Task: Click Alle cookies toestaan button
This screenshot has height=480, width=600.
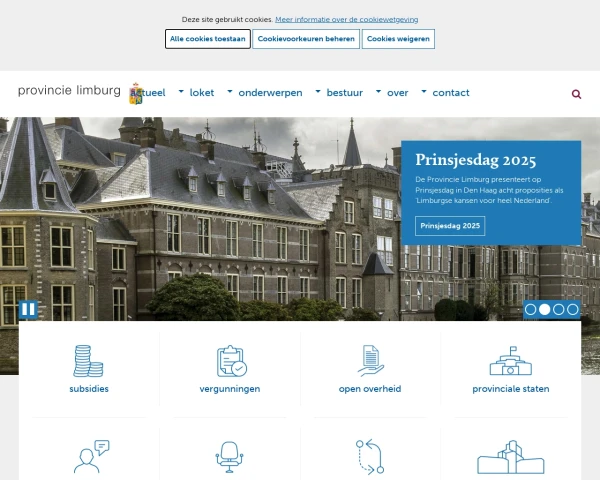Action: tap(208, 39)
